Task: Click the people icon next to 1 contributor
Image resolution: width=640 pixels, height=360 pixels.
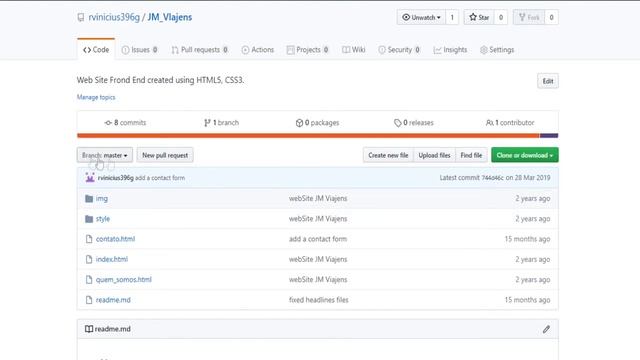Action: (489, 123)
